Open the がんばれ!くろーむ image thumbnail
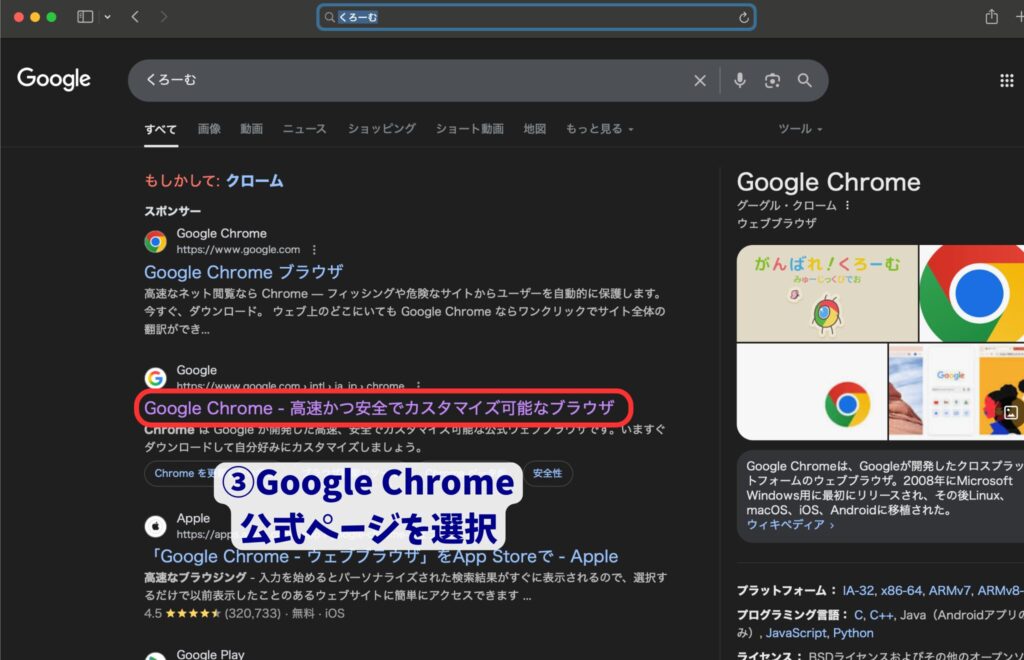Viewport: 1024px width, 660px height. coord(827,293)
